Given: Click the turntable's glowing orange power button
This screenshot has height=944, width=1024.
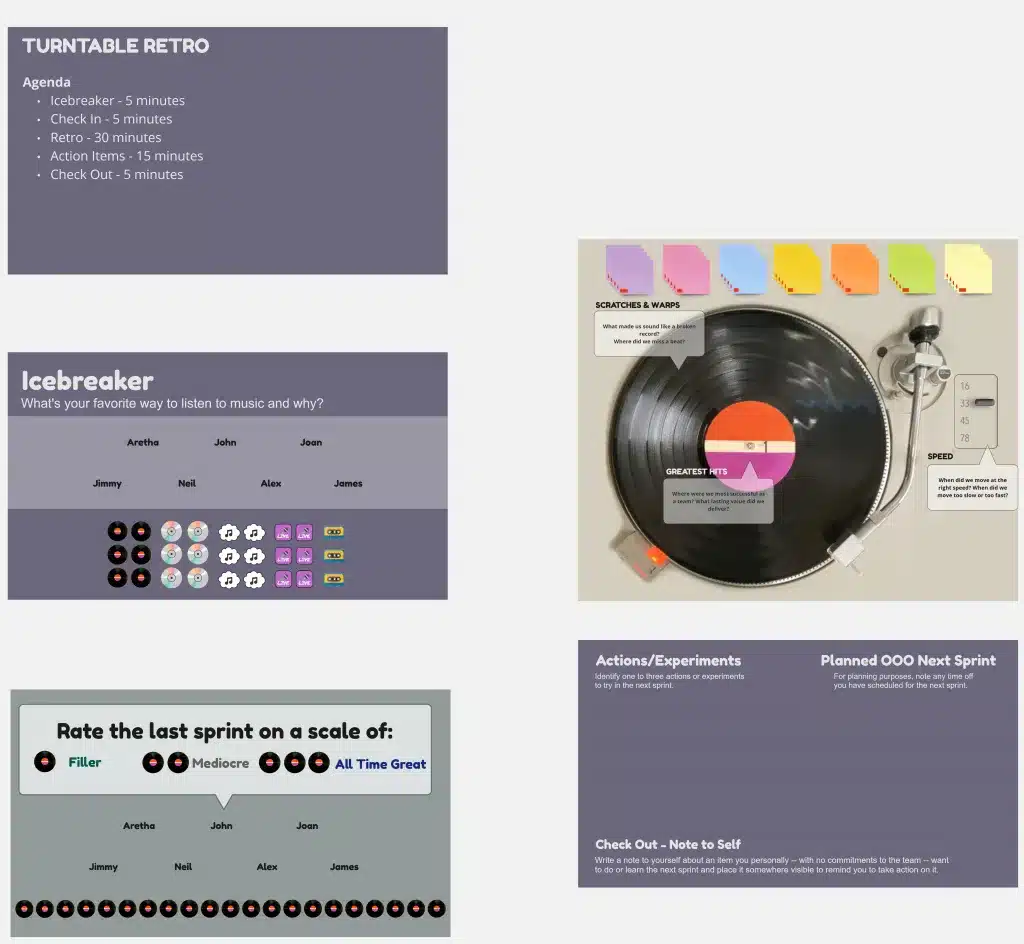Looking at the screenshot, I should [x=656, y=556].
